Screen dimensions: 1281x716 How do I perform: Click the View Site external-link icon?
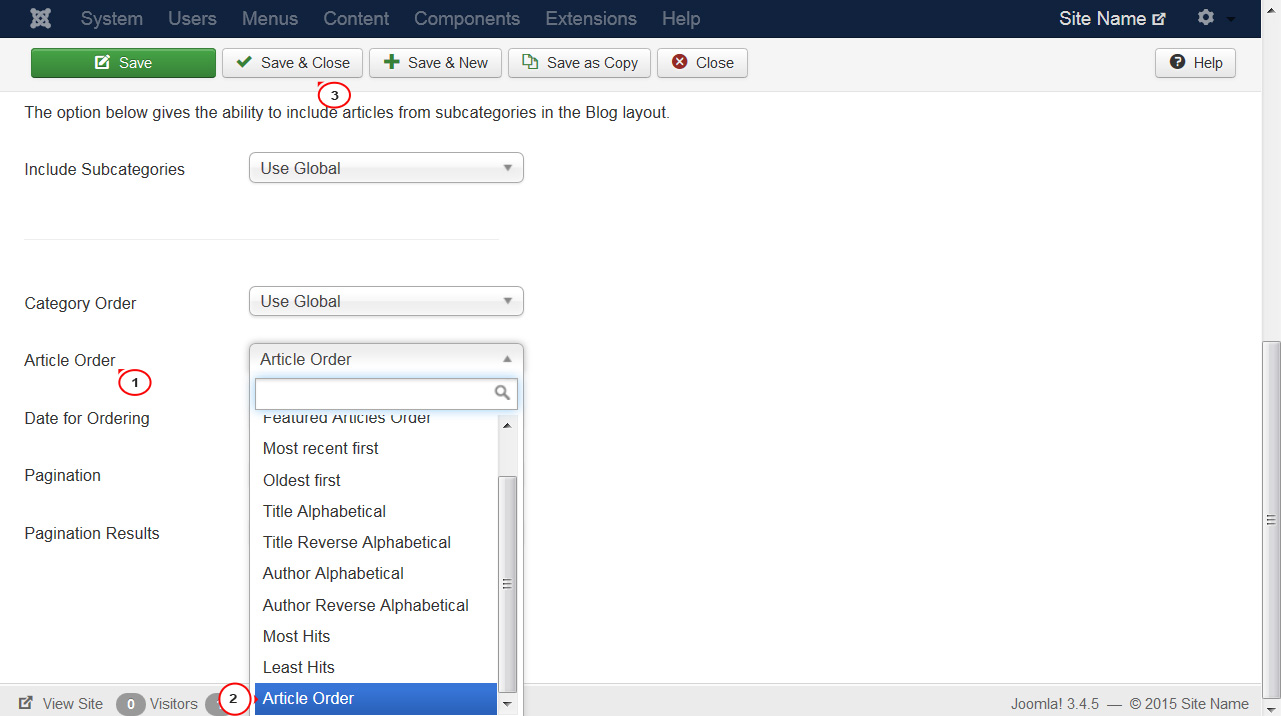26,703
